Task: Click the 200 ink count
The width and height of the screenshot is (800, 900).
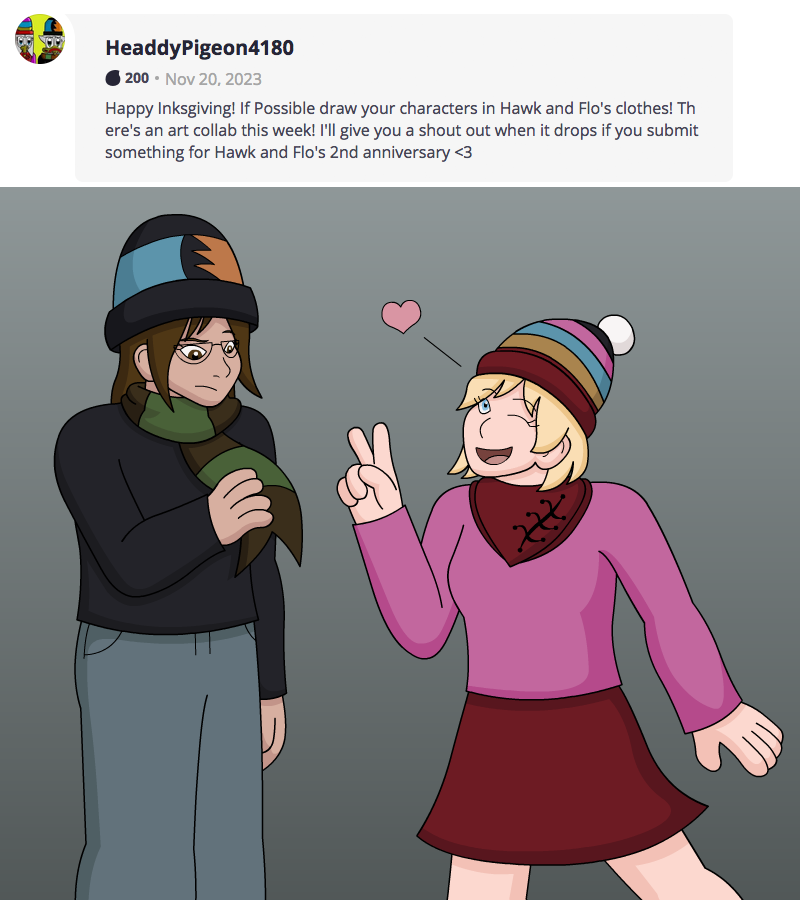Action: (137, 78)
